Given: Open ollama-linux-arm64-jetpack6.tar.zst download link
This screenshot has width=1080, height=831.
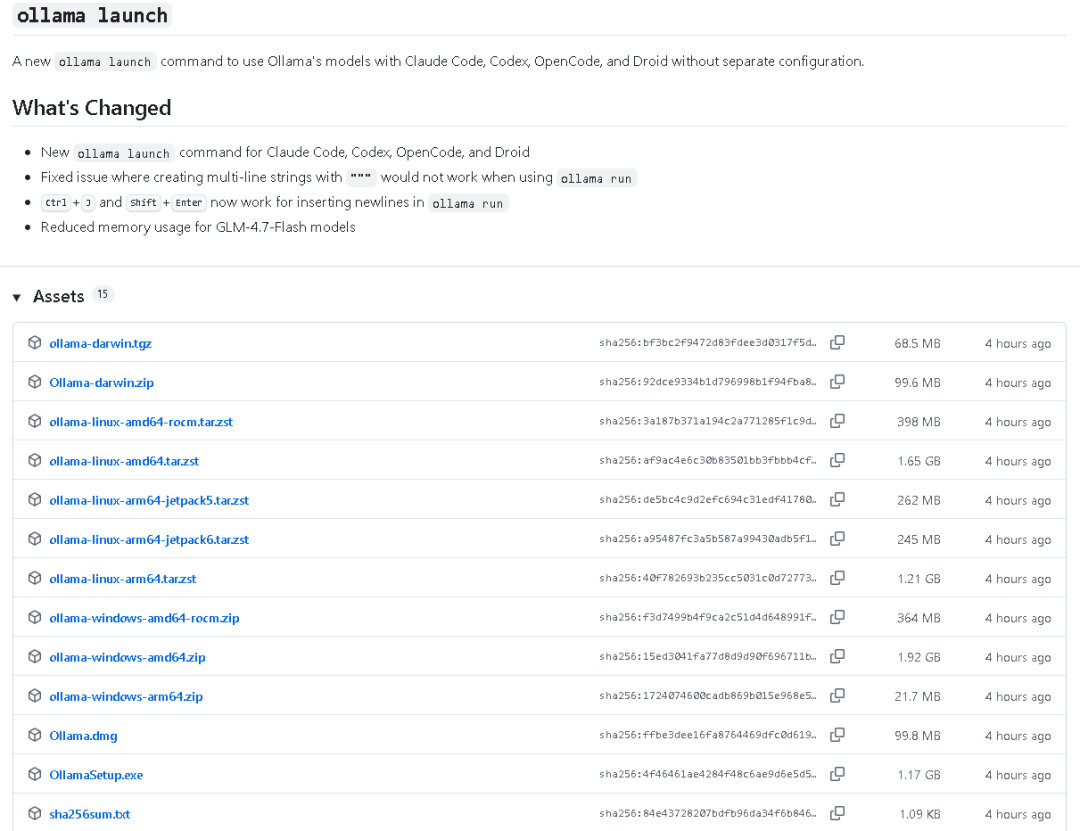Looking at the screenshot, I should click(149, 540).
